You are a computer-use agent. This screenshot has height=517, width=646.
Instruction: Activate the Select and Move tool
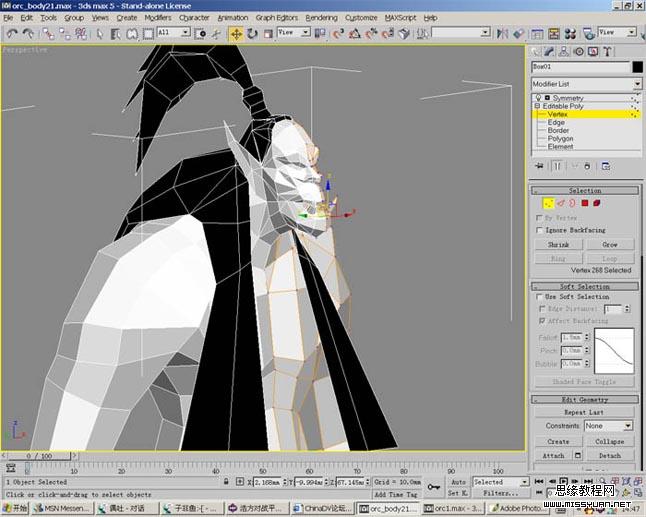pos(236,34)
